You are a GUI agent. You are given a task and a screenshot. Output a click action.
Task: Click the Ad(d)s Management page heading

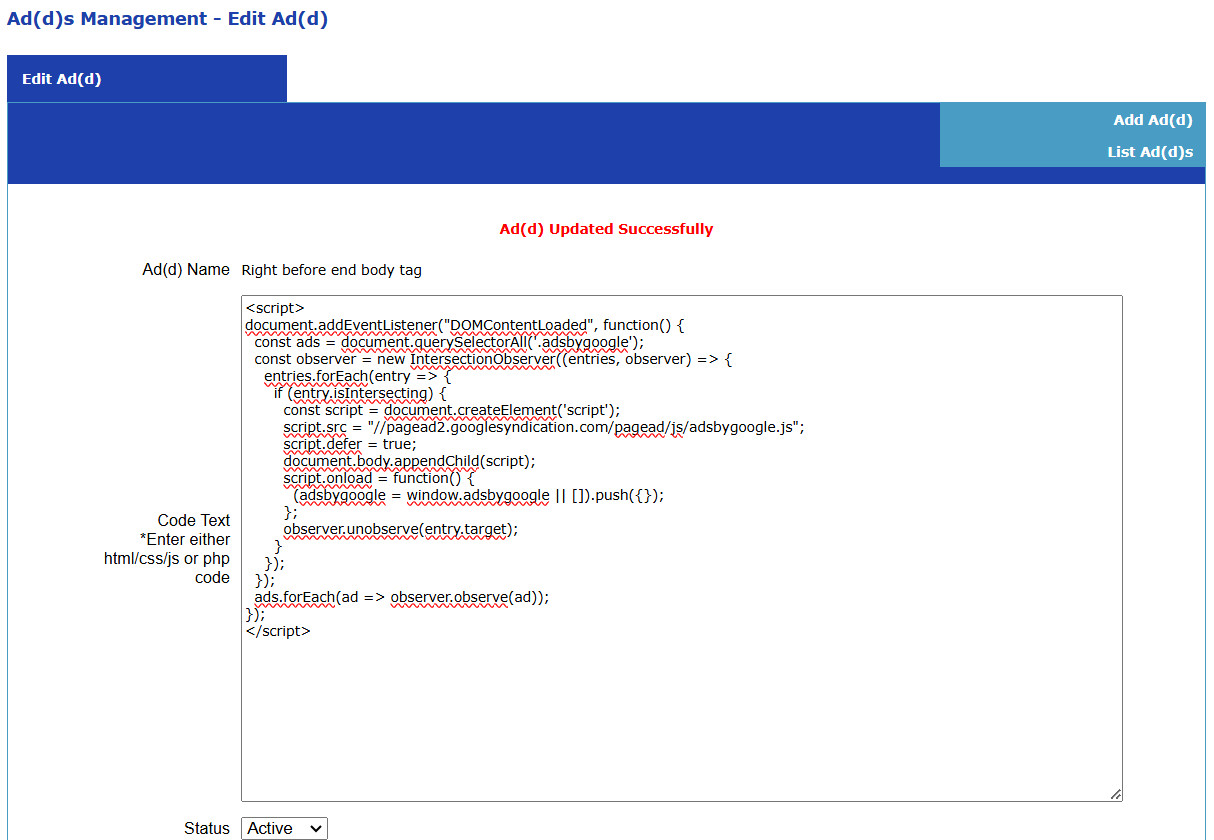(167, 18)
